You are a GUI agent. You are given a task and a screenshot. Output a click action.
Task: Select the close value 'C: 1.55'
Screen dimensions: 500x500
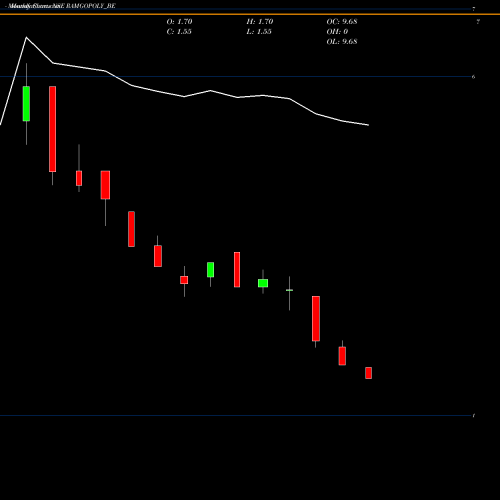(179, 32)
